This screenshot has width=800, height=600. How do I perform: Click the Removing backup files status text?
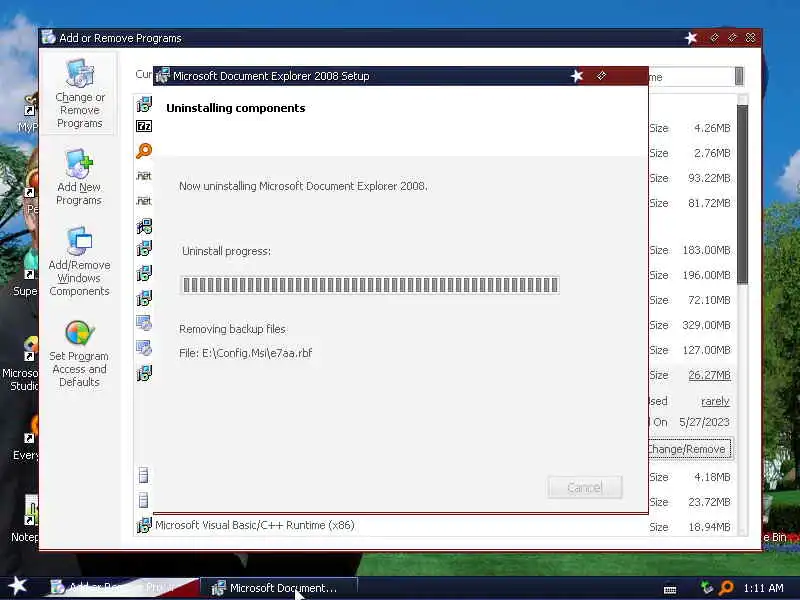(x=232, y=329)
